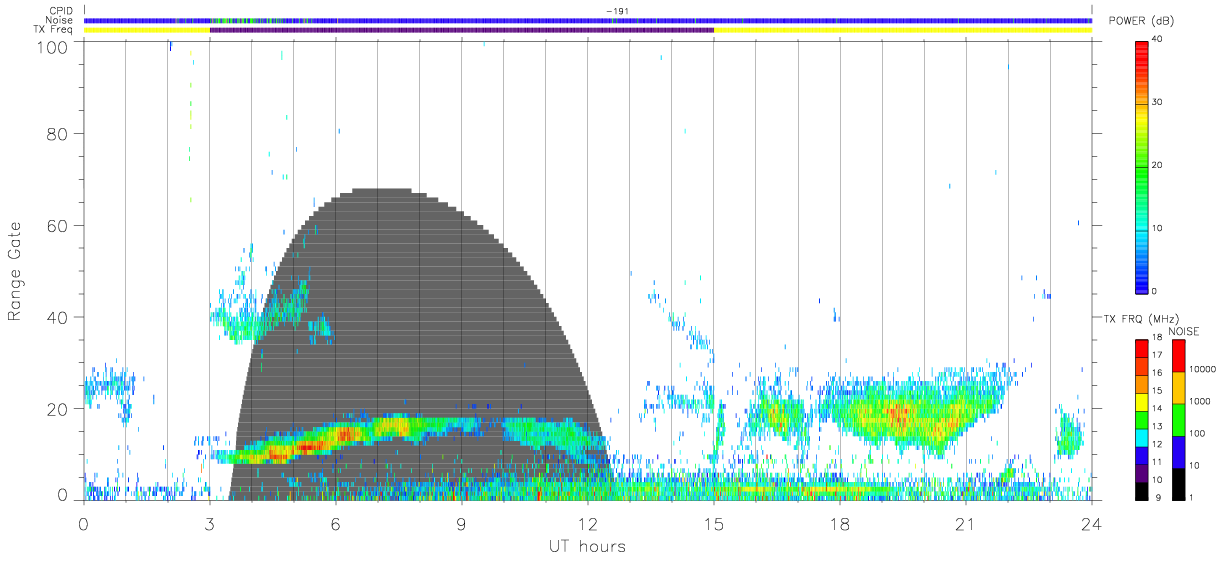
Task: Click the 60 tick on Range Gate axis
Action: [60, 225]
